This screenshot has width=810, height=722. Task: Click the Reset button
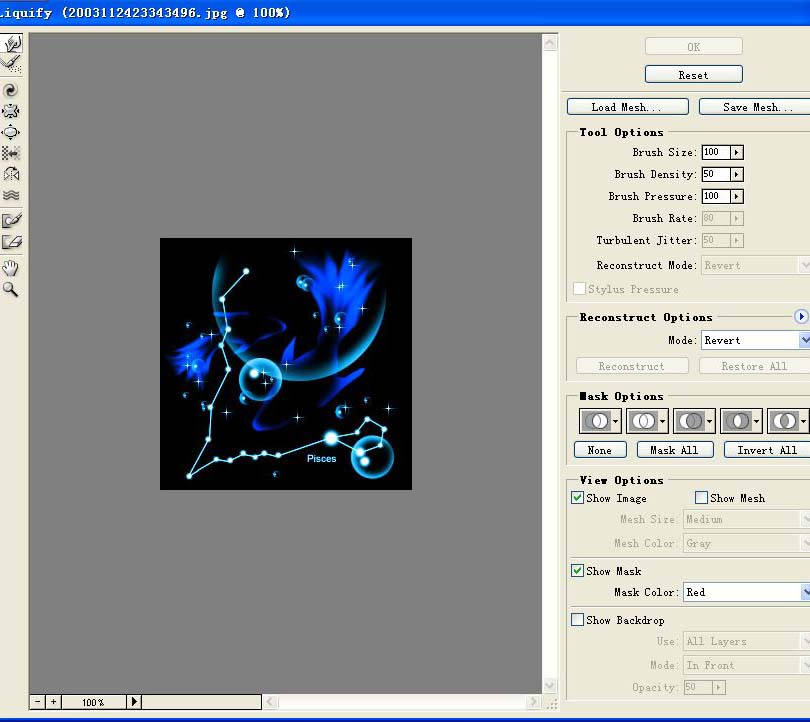[x=693, y=75]
